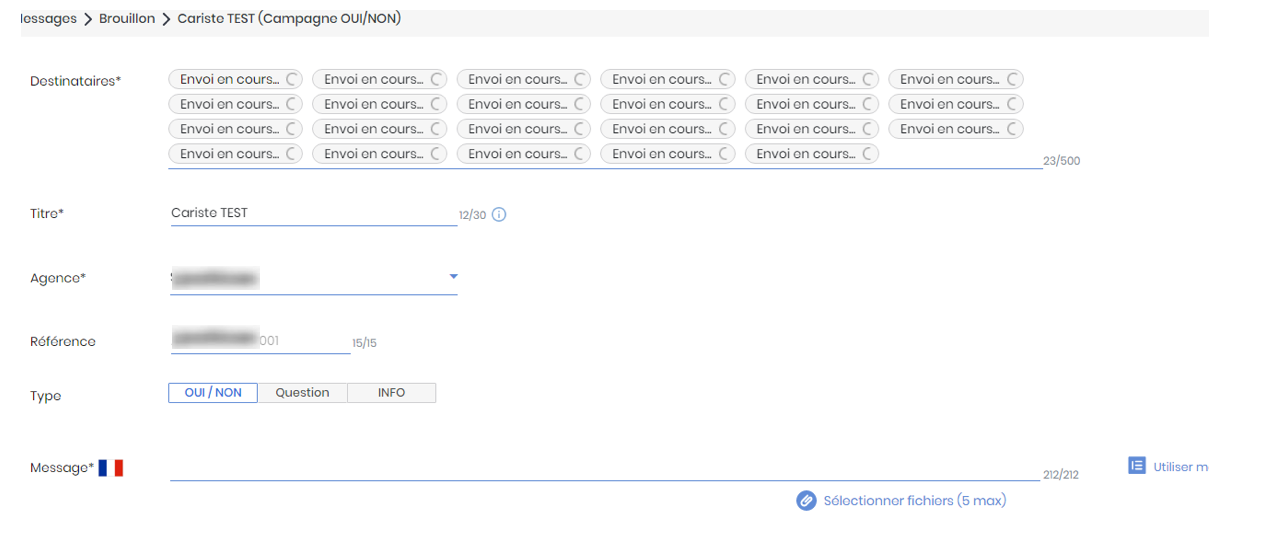Click breadcrumb chevron before Cariste TEST
The height and width of the screenshot is (551, 1272).
166,19
